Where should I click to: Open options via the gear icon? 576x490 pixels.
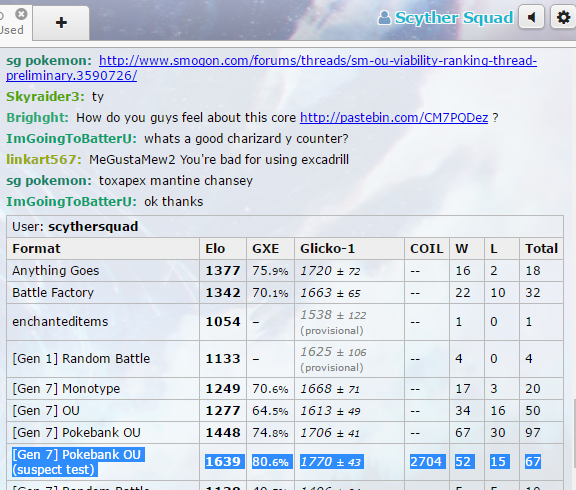click(563, 17)
